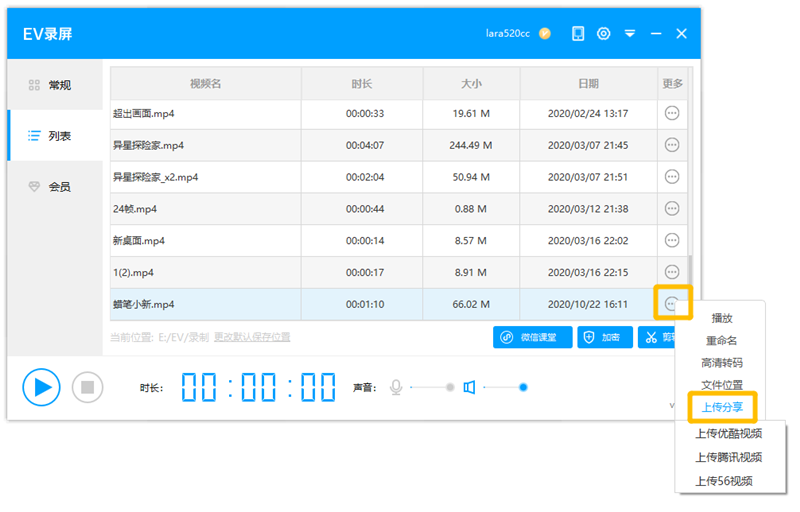Select the 超出画面.mp4 file name
Viewport: 800px width, 512px height.
tap(143, 114)
